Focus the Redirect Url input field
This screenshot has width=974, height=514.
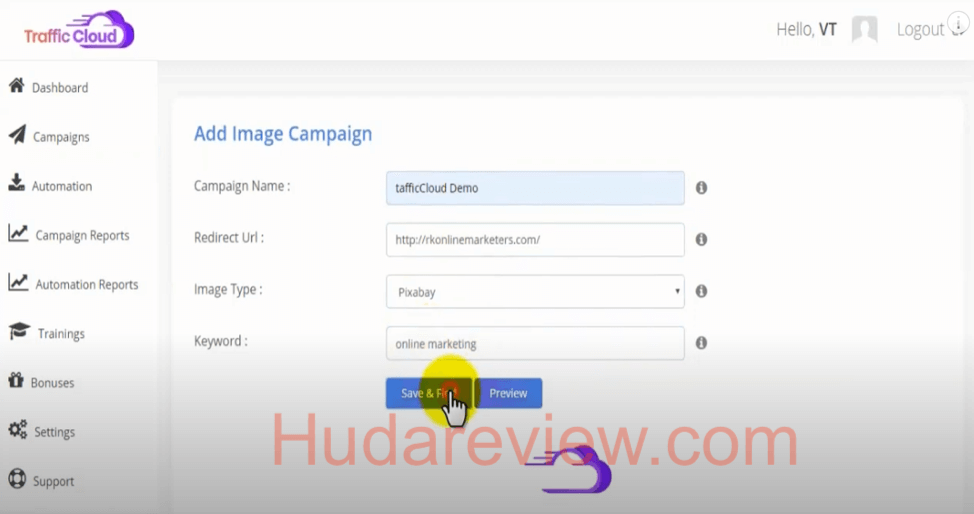(x=535, y=240)
